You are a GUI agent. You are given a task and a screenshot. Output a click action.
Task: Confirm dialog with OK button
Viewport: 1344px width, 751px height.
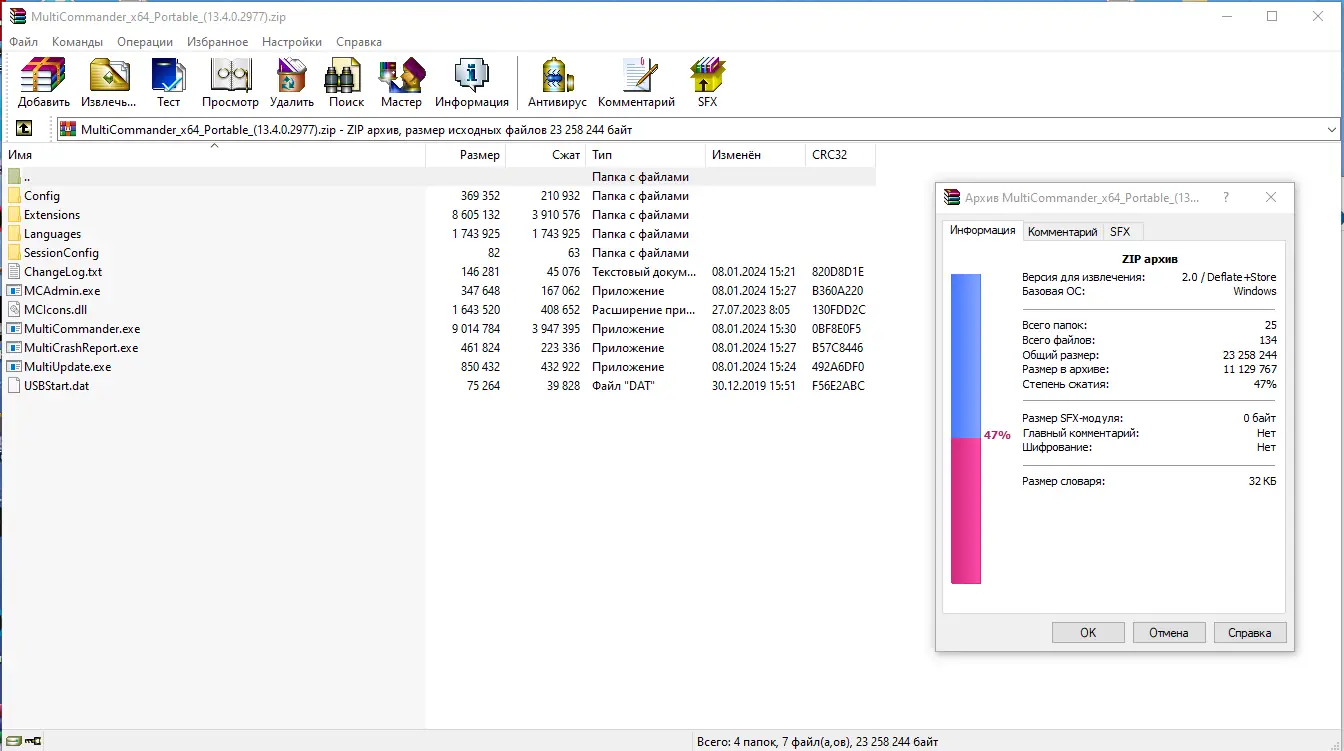[1088, 633]
